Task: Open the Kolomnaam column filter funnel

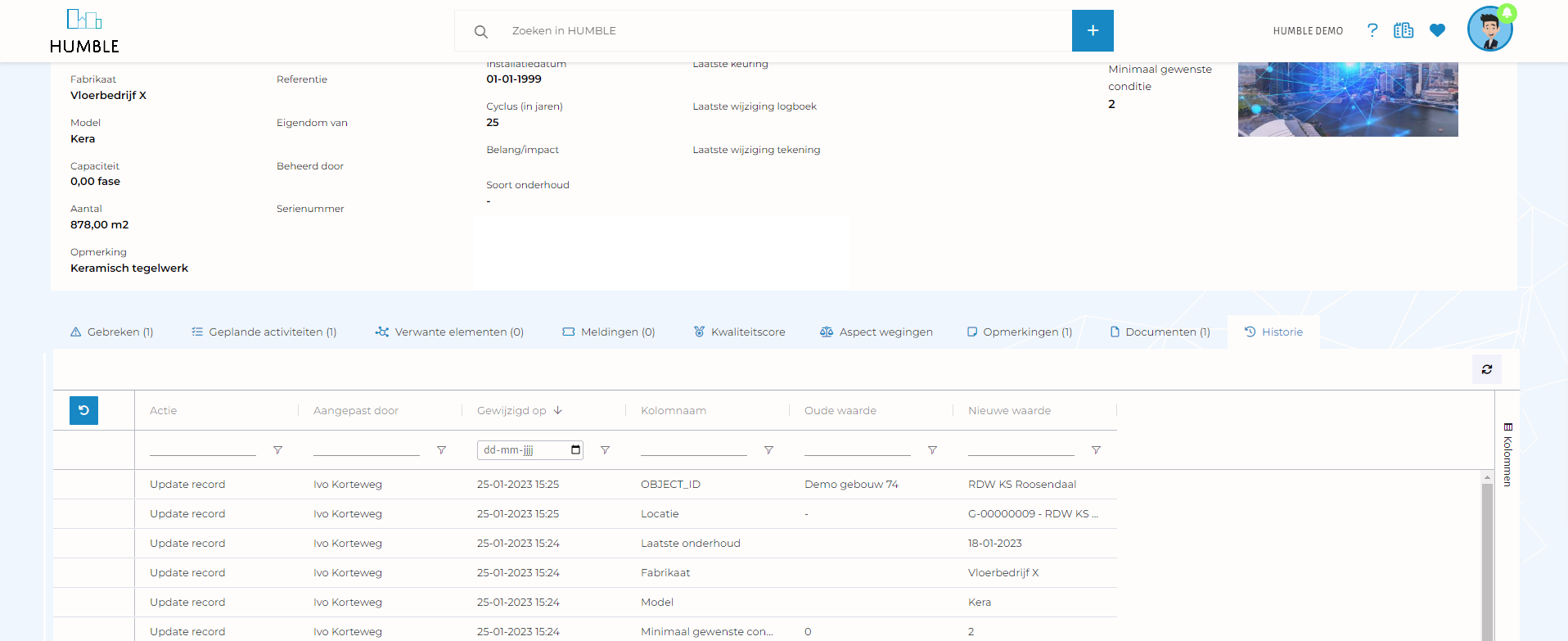Action: pyautogui.click(x=768, y=450)
